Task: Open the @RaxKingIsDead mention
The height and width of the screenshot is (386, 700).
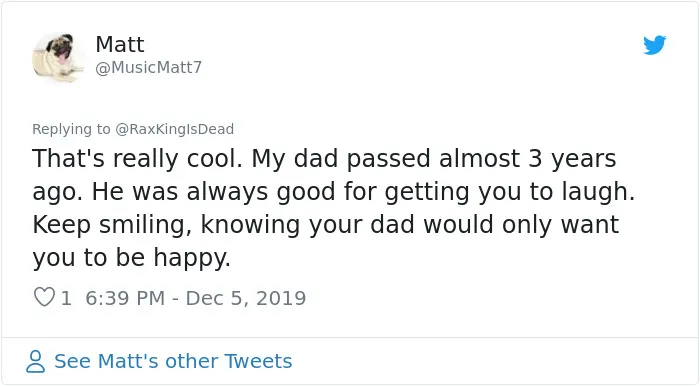Action: [x=175, y=129]
